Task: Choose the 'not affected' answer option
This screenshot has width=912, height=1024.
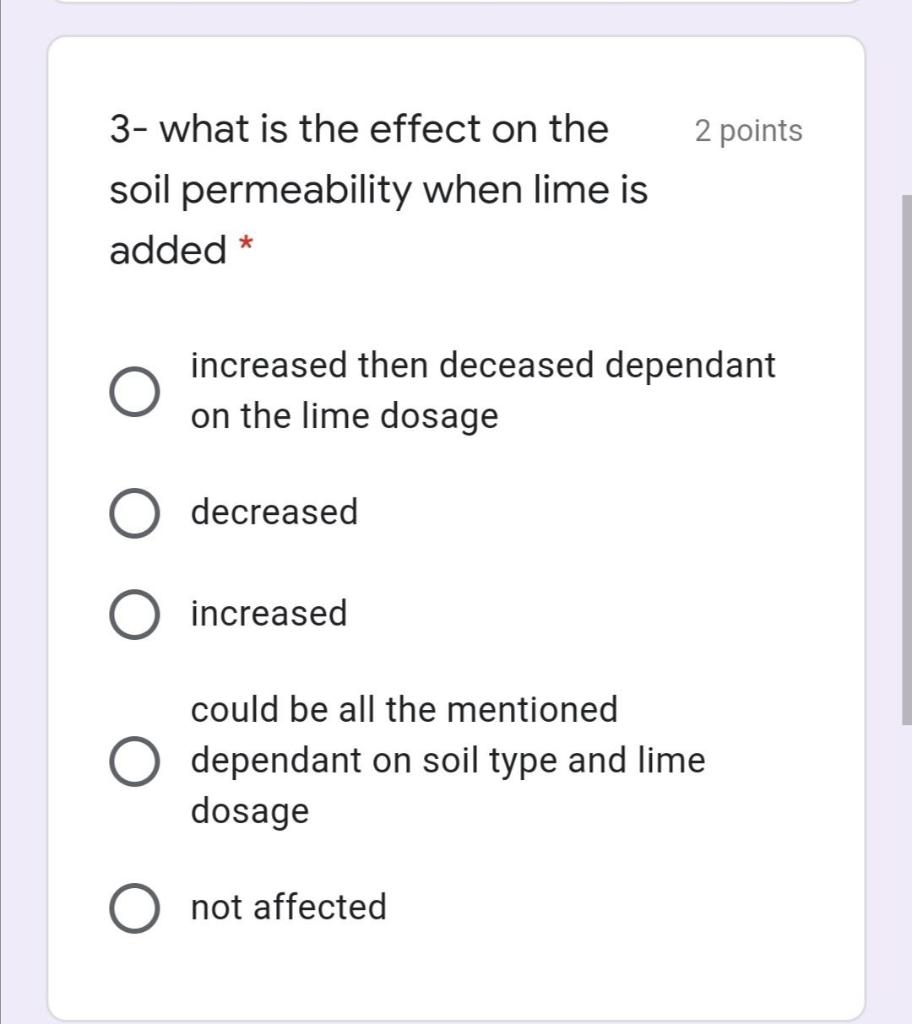Action: 135,907
